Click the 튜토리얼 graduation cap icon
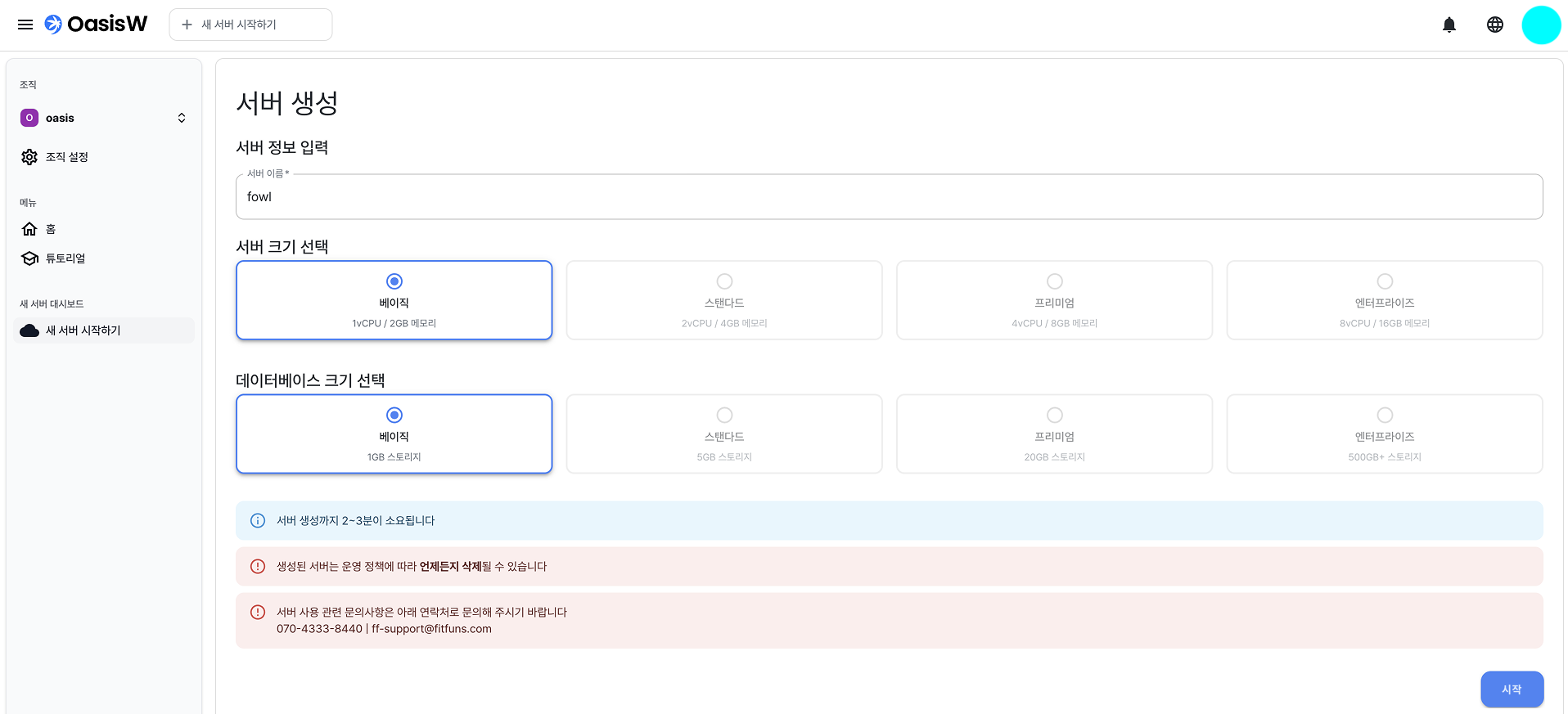Image resolution: width=1568 pixels, height=714 pixels. pyautogui.click(x=29, y=258)
